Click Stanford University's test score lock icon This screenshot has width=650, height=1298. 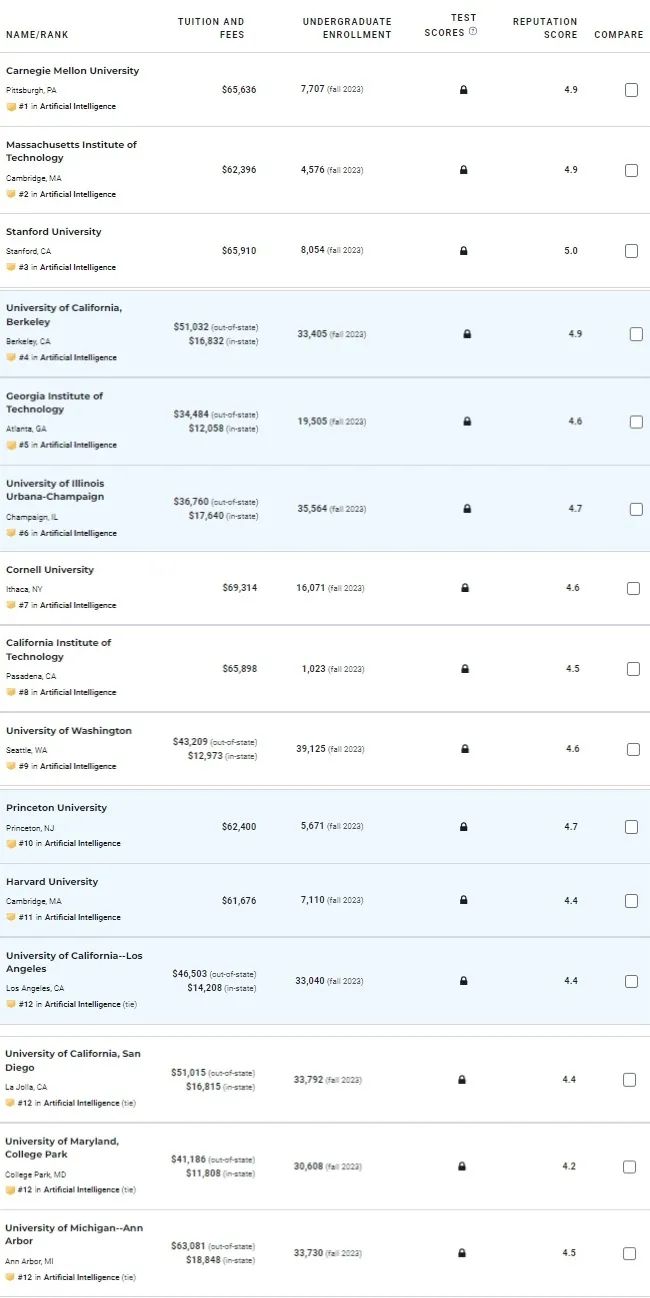(463, 251)
